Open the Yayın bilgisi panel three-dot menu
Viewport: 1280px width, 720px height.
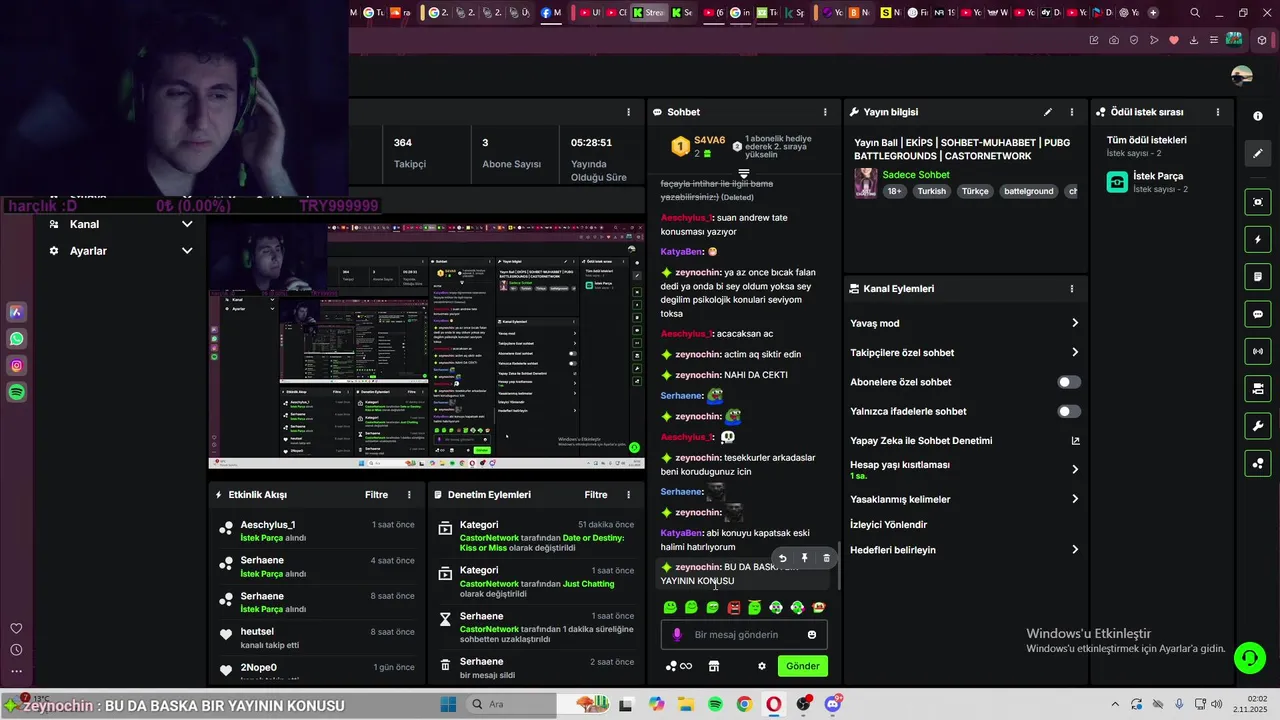1072,112
